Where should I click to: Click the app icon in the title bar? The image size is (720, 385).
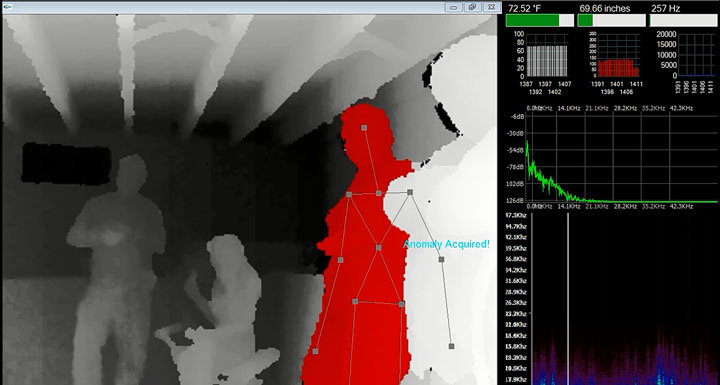[x=6, y=6]
